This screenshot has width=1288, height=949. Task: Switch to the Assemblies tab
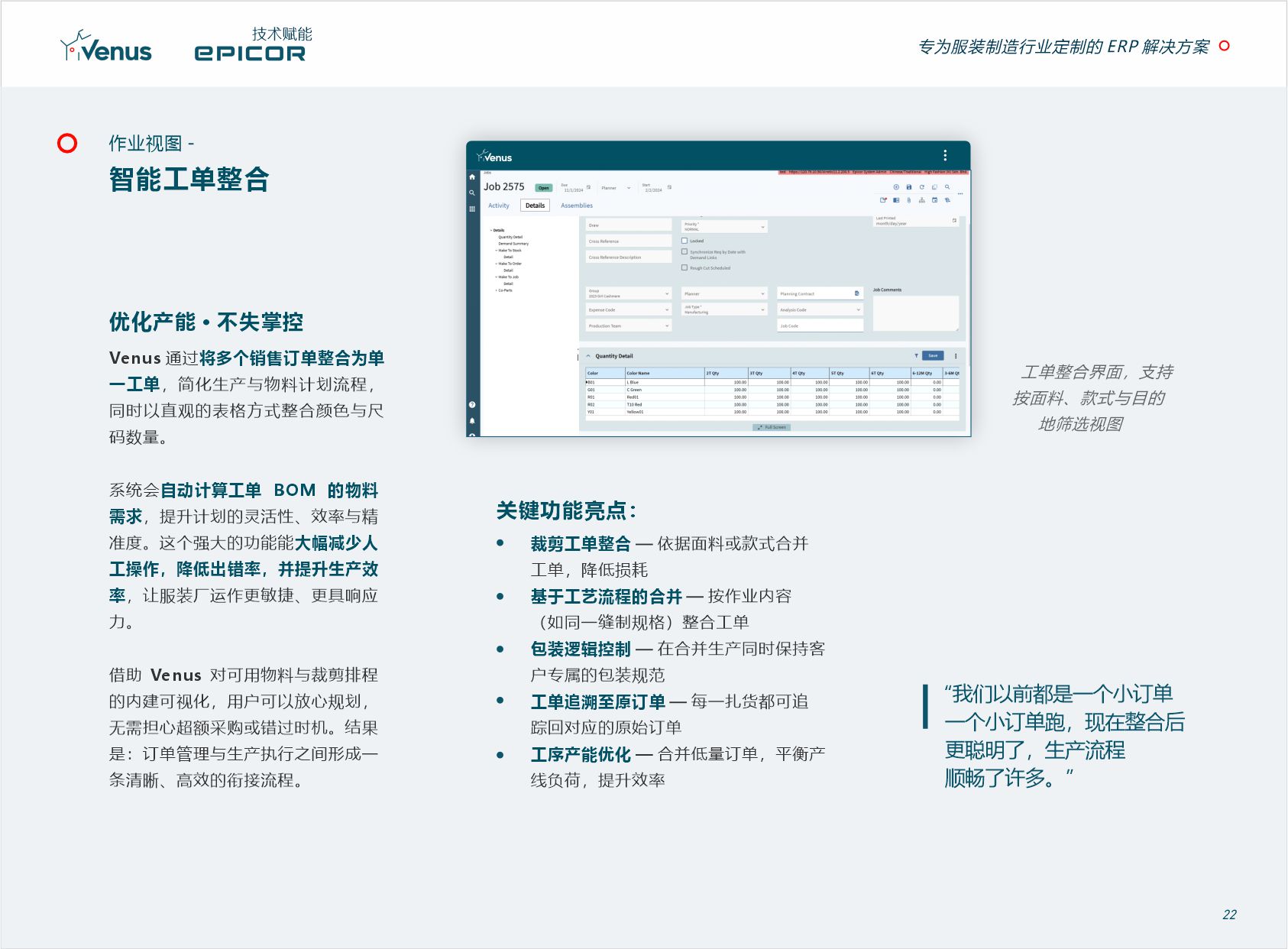point(577,206)
